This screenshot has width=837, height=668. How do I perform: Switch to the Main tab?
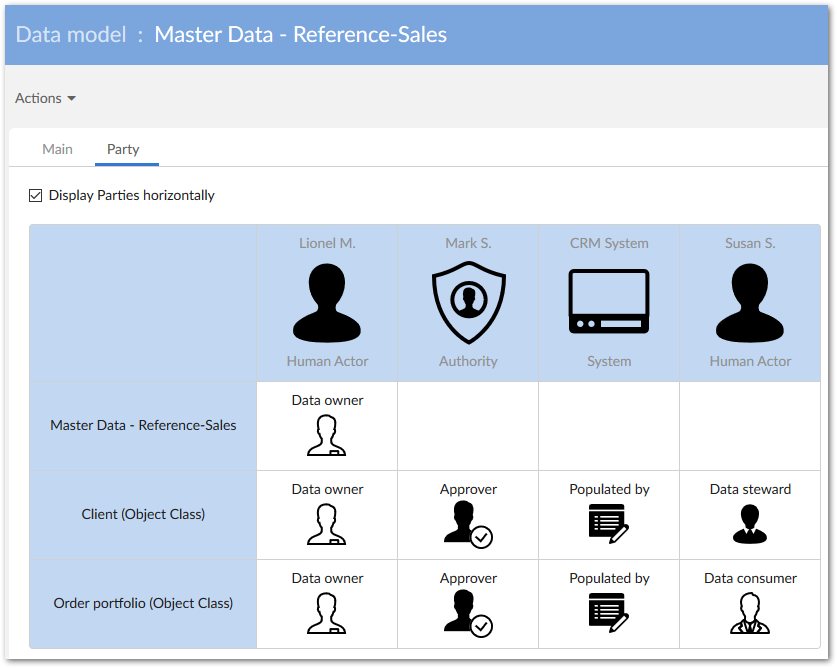pos(57,149)
